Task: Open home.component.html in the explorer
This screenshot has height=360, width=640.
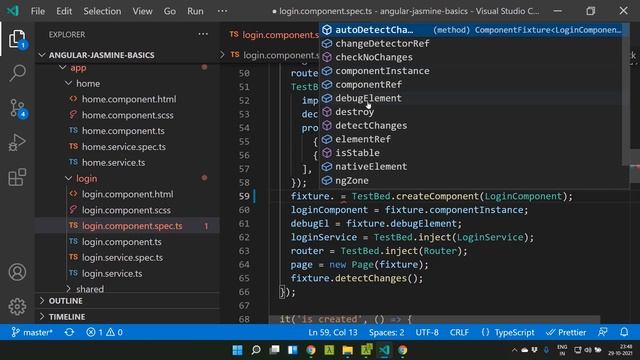Action: [129, 99]
